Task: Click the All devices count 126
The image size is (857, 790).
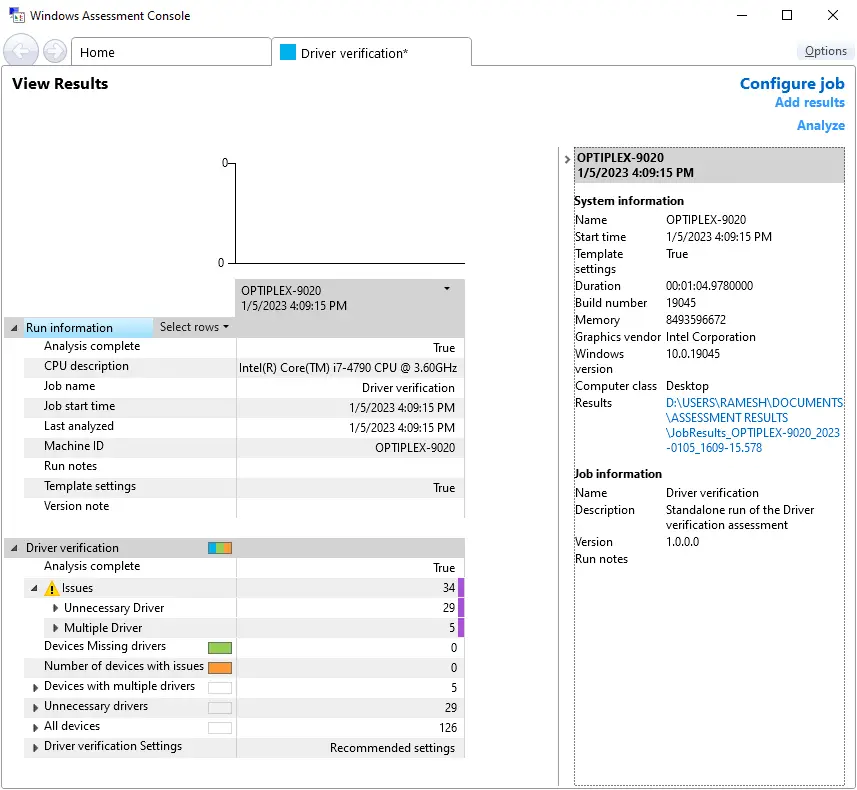Action: coord(448,728)
